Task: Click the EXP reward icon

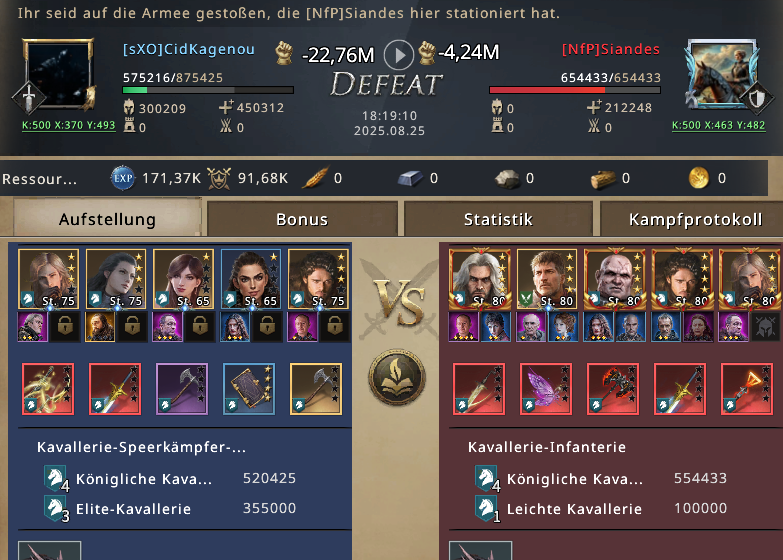Action: [x=122, y=178]
